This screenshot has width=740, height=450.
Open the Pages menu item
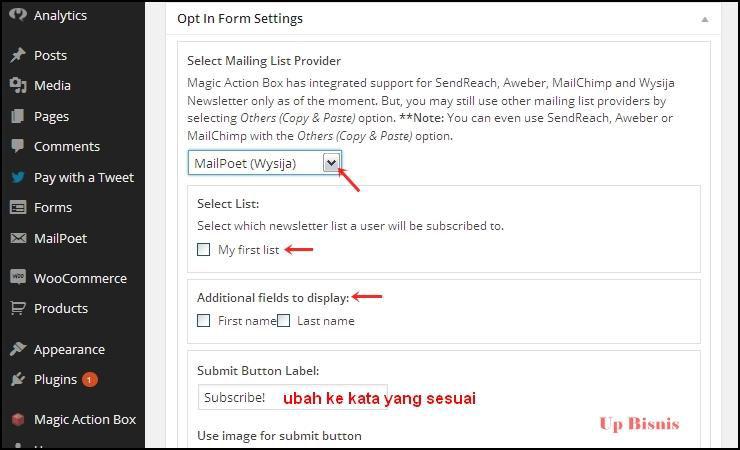[51, 117]
